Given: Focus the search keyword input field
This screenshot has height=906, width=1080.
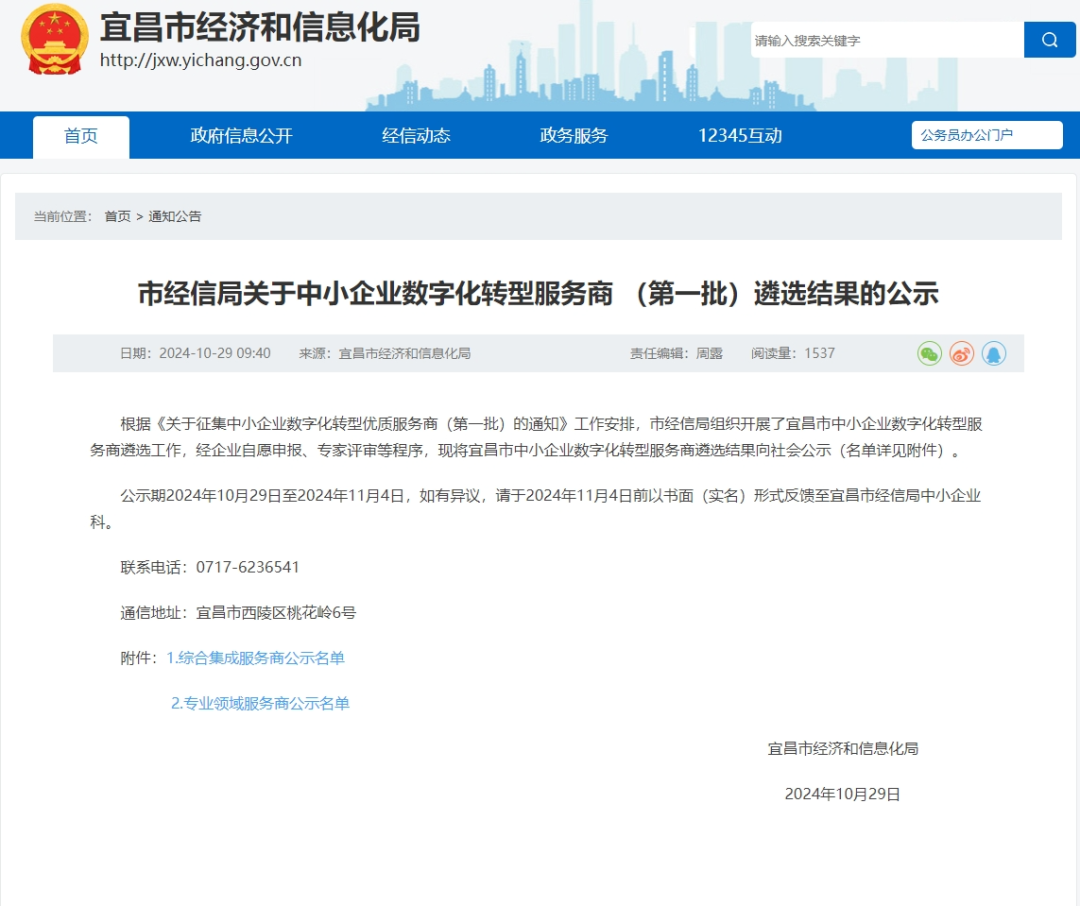Looking at the screenshot, I should pos(887,40).
